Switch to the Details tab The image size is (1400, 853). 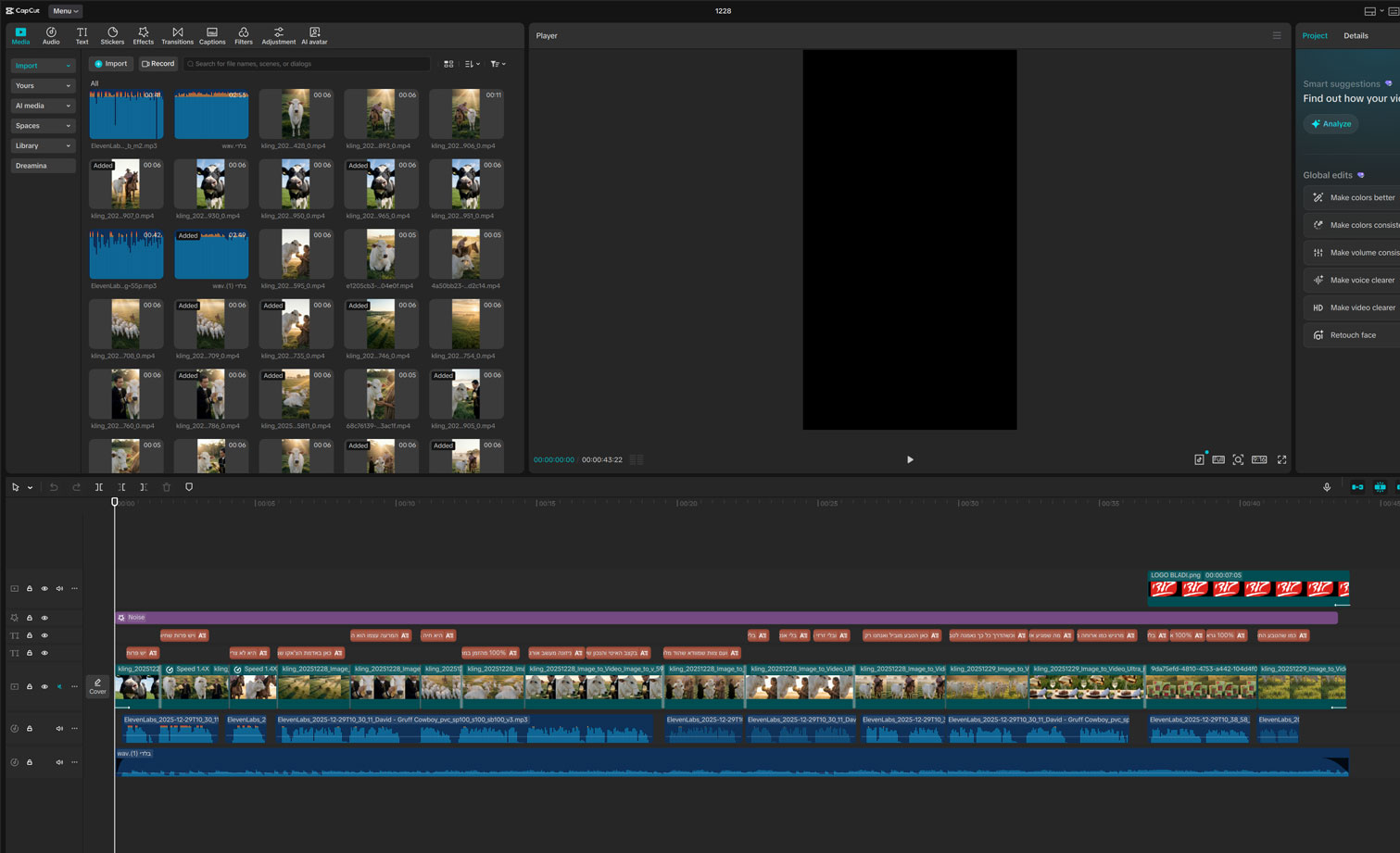click(x=1356, y=36)
